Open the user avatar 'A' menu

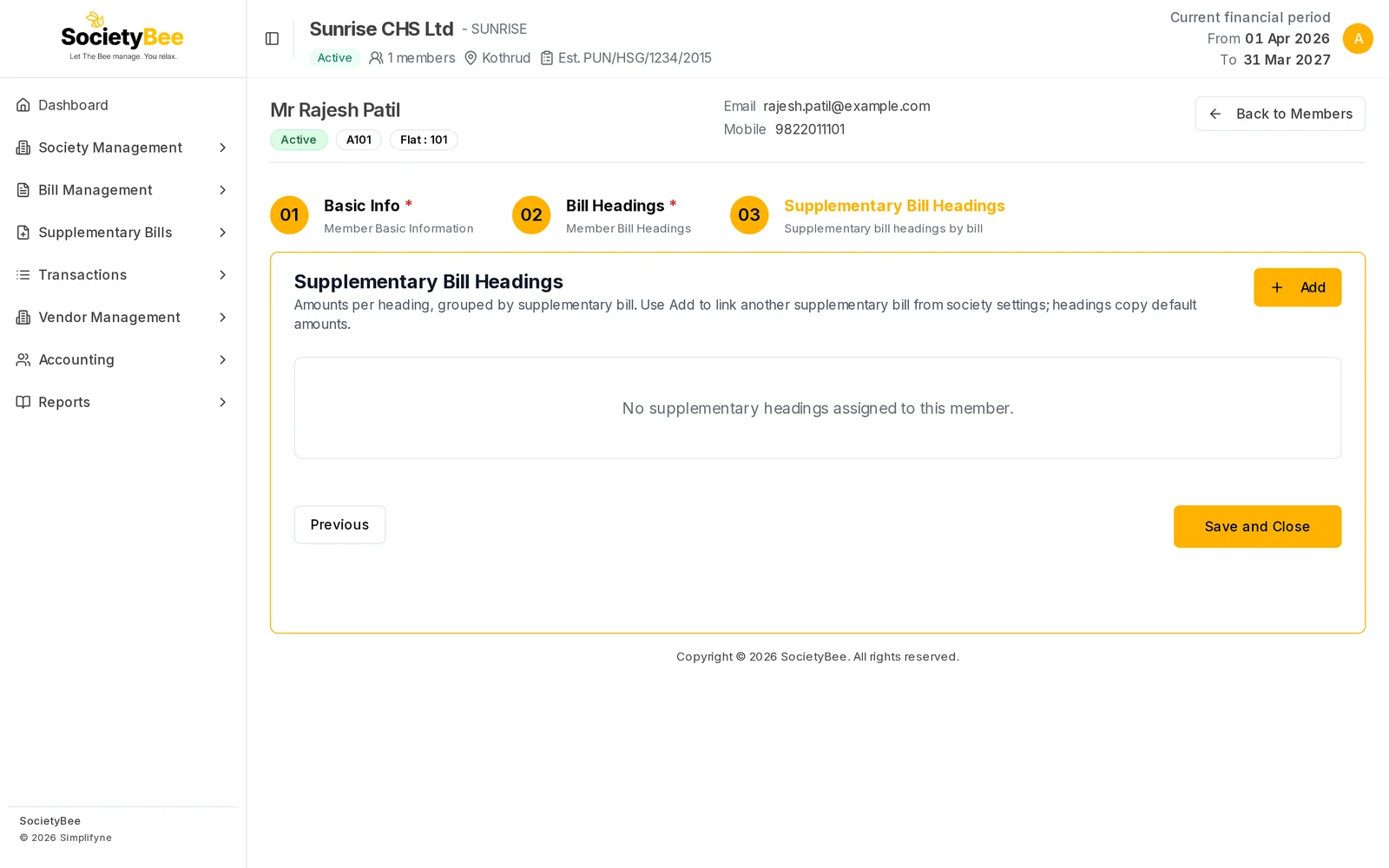(x=1358, y=38)
